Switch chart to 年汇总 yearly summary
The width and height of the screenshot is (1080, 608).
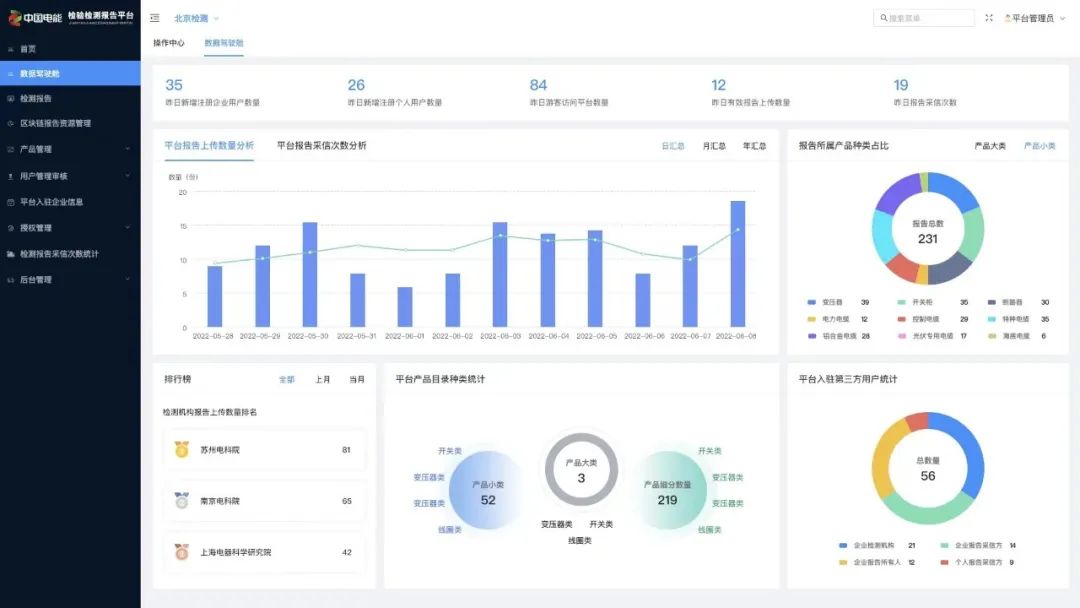click(754, 146)
